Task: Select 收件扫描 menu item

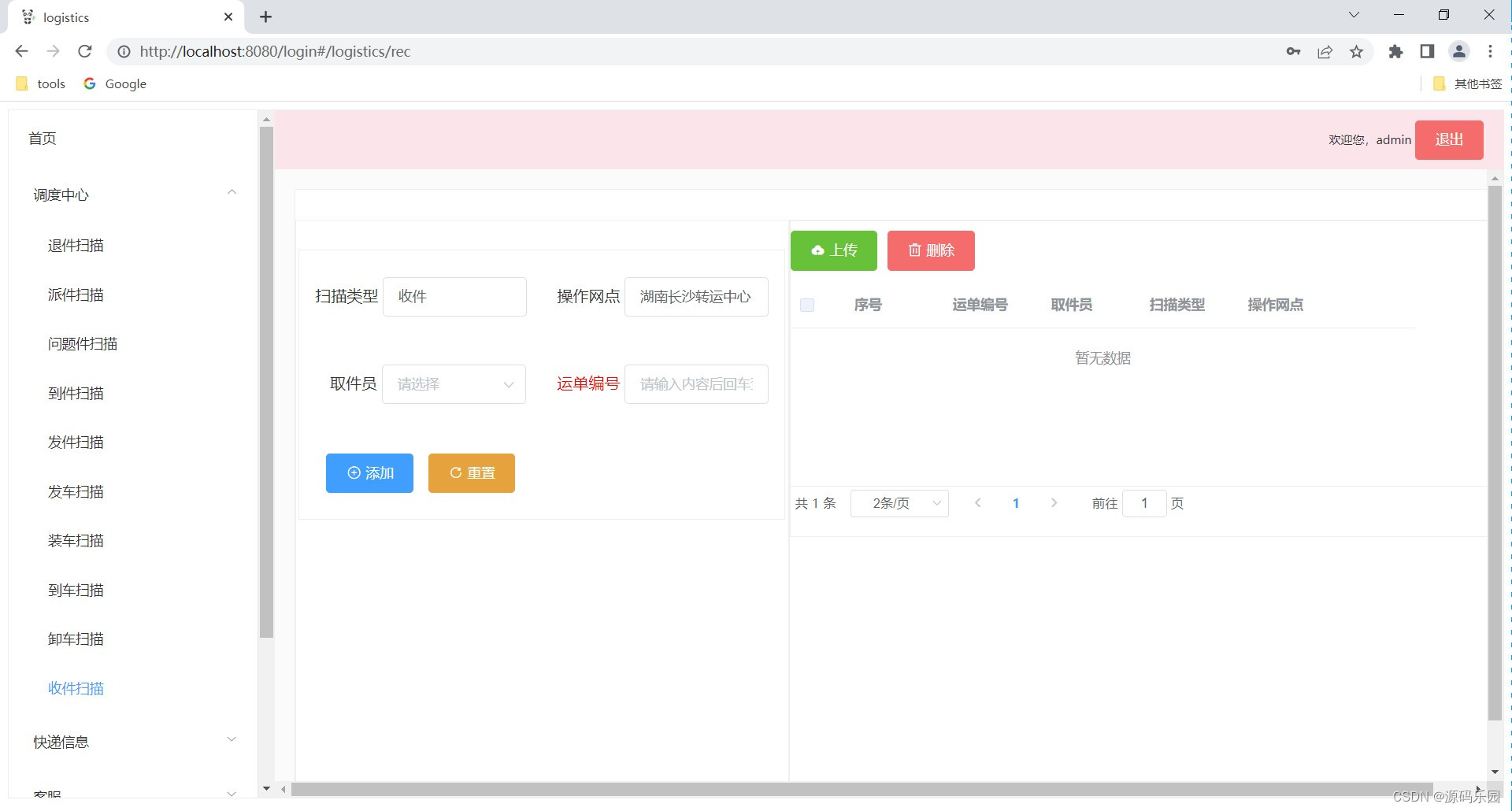Action: [x=76, y=689]
